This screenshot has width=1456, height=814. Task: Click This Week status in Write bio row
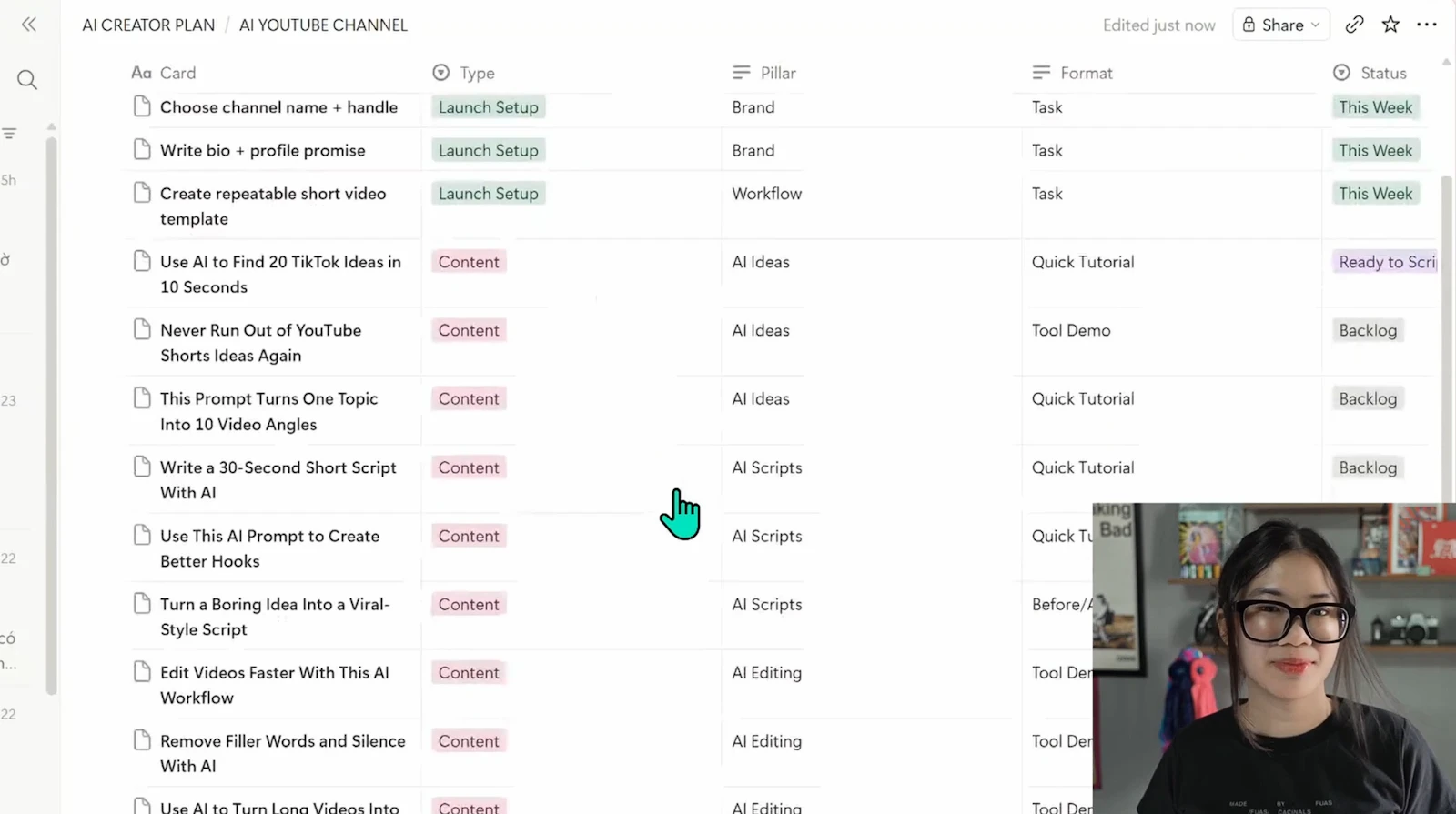1375,150
